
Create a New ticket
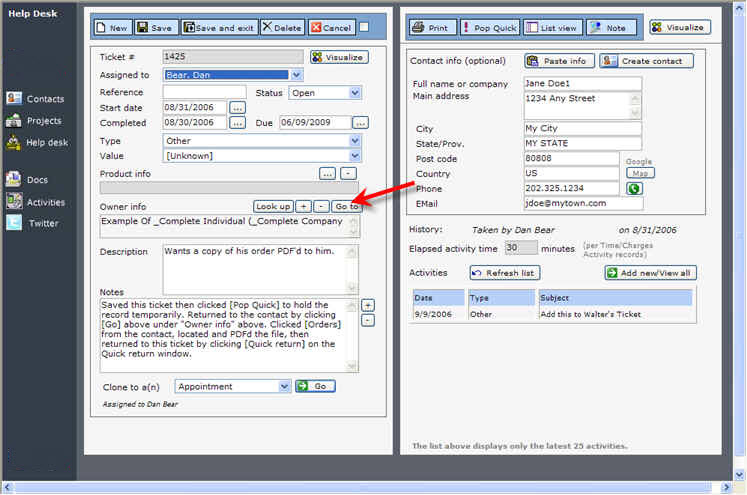click(112, 28)
